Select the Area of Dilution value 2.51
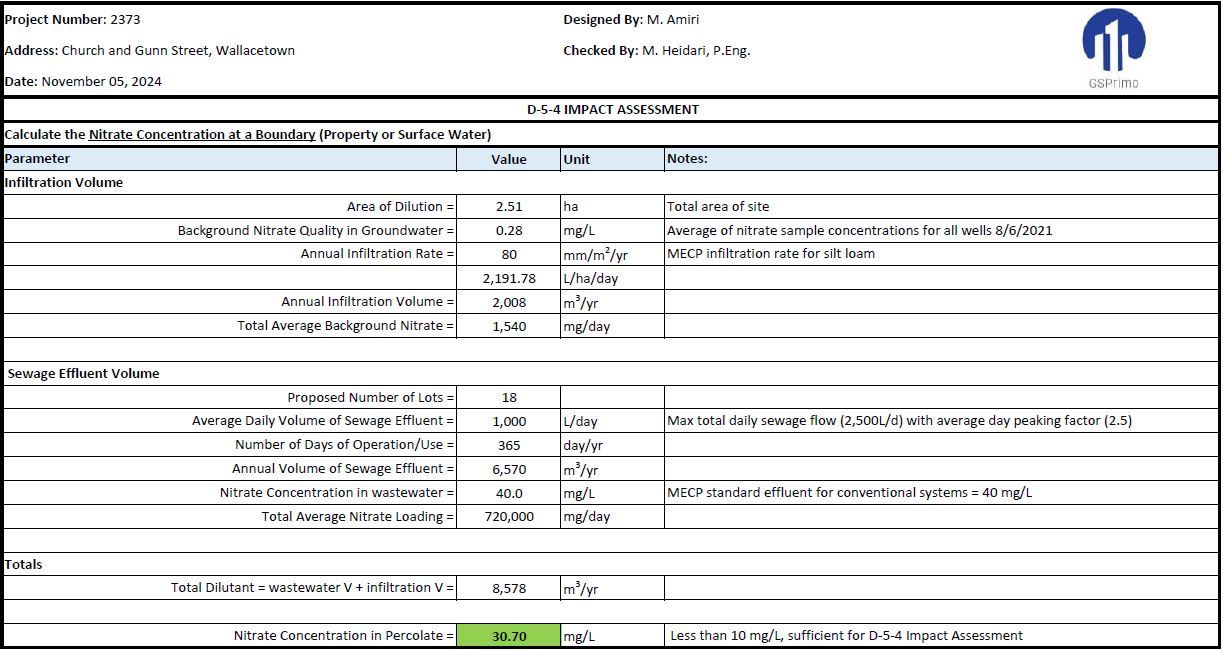 [508, 207]
